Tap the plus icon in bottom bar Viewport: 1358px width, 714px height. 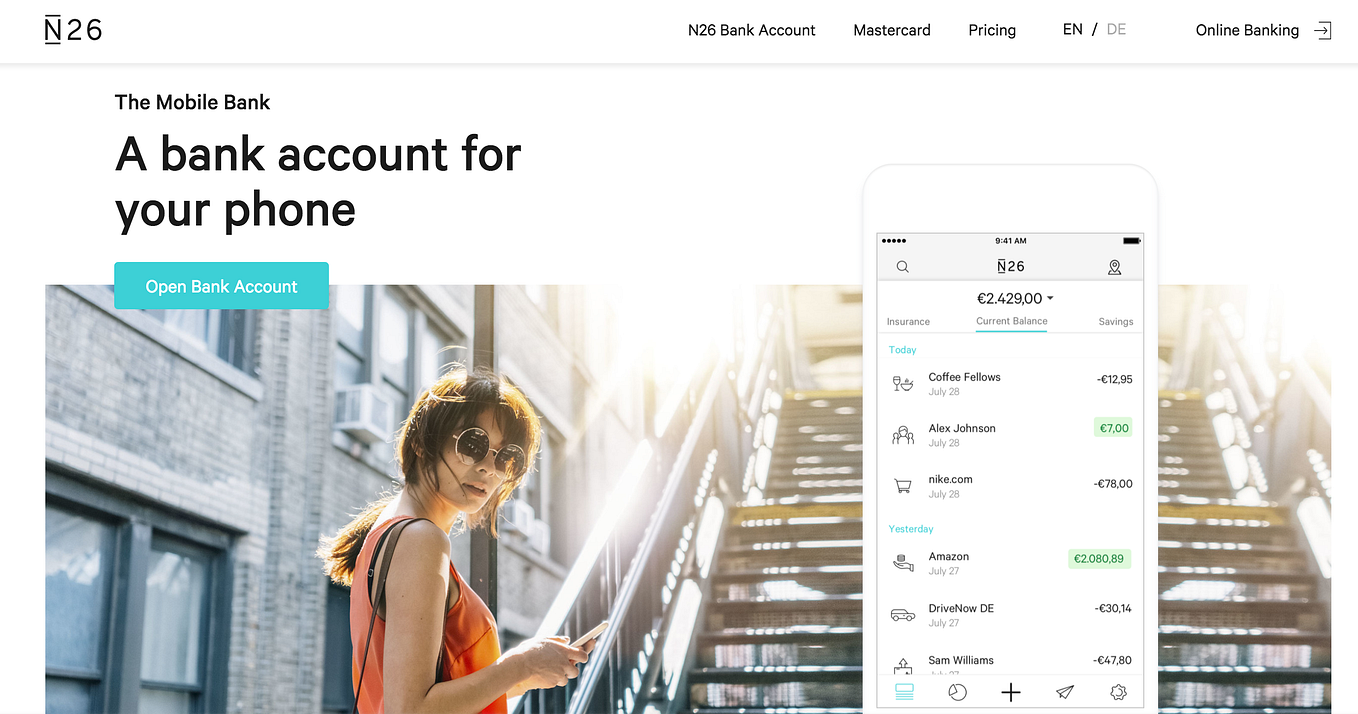(x=1011, y=692)
